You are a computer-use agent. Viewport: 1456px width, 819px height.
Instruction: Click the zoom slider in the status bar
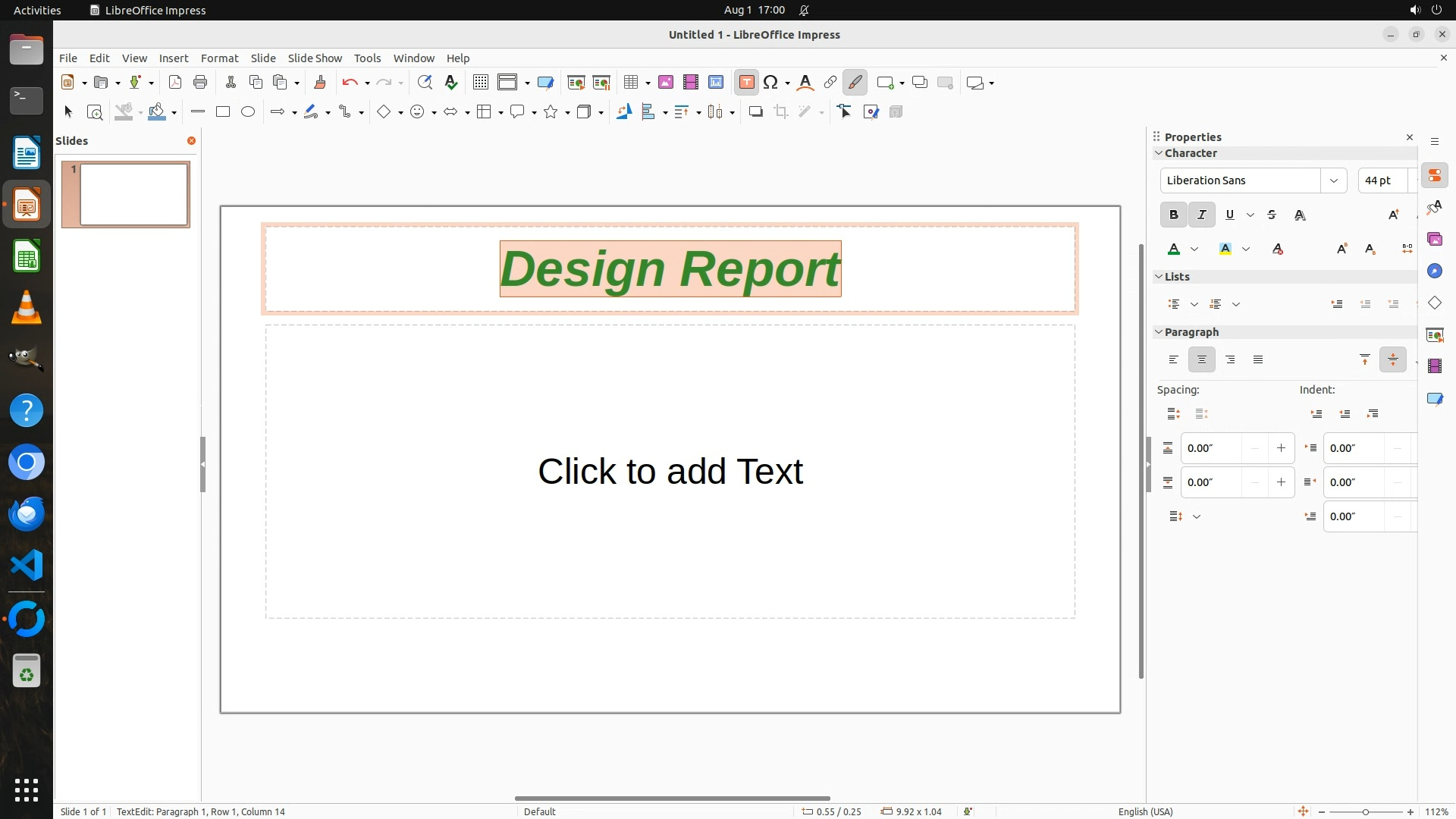[1365, 811]
